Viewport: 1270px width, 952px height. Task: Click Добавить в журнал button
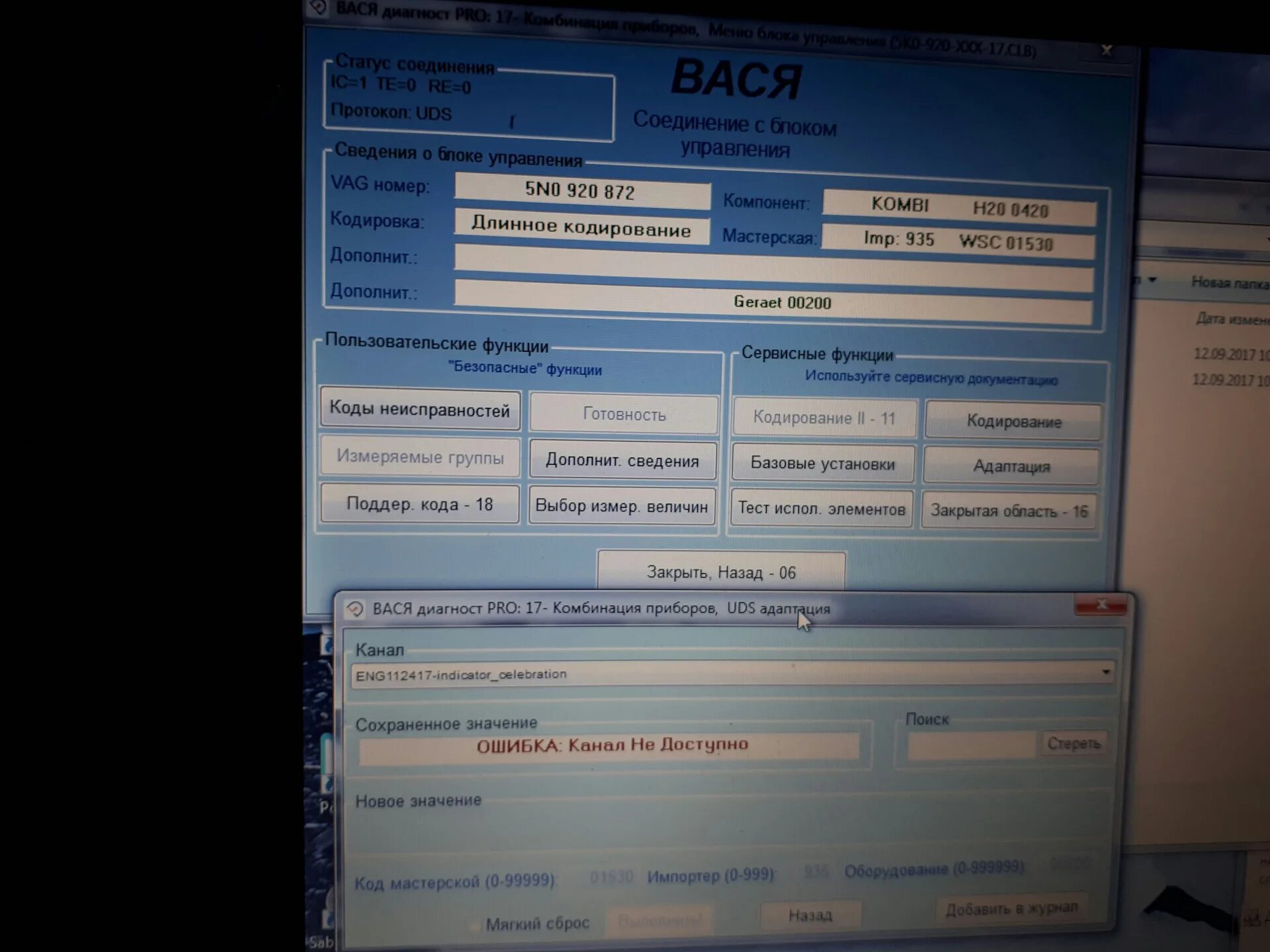(1011, 909)
